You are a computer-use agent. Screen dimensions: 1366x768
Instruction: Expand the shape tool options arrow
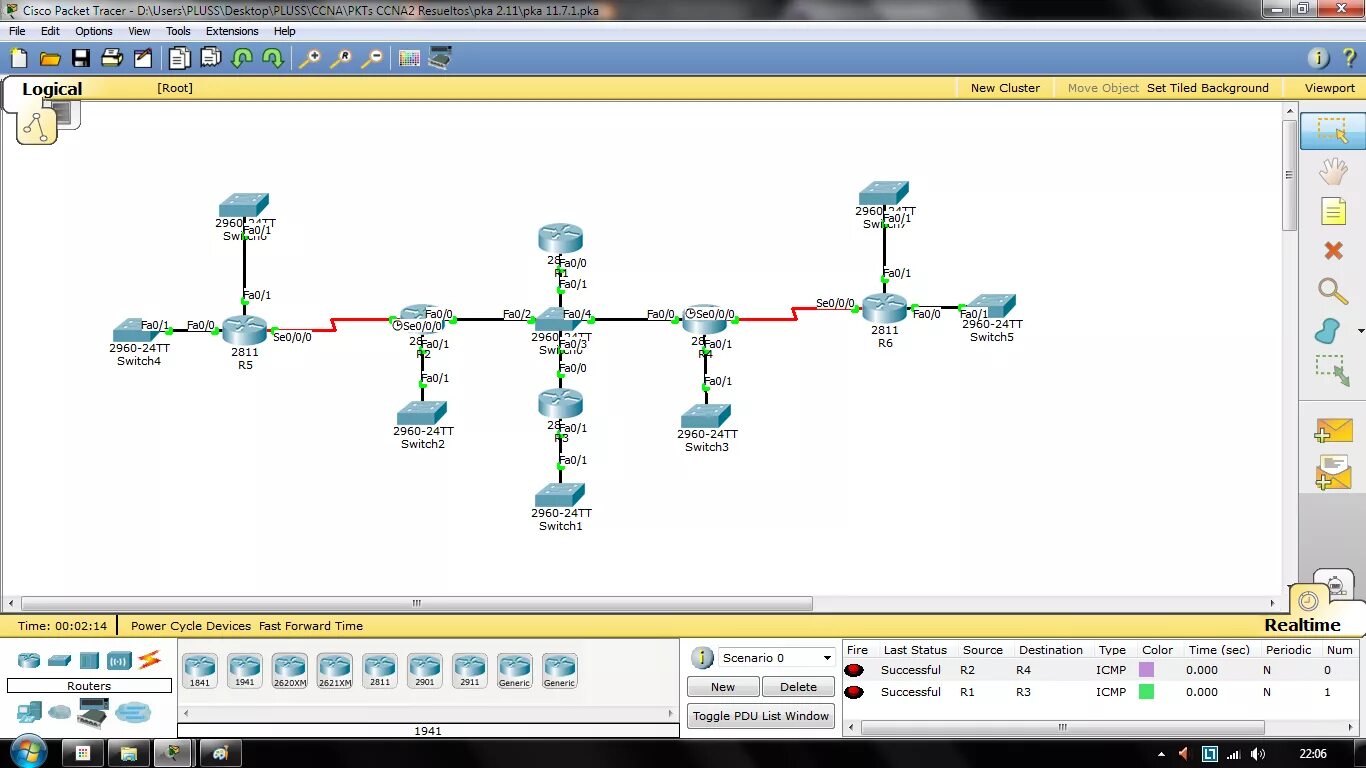point(1360,331)
